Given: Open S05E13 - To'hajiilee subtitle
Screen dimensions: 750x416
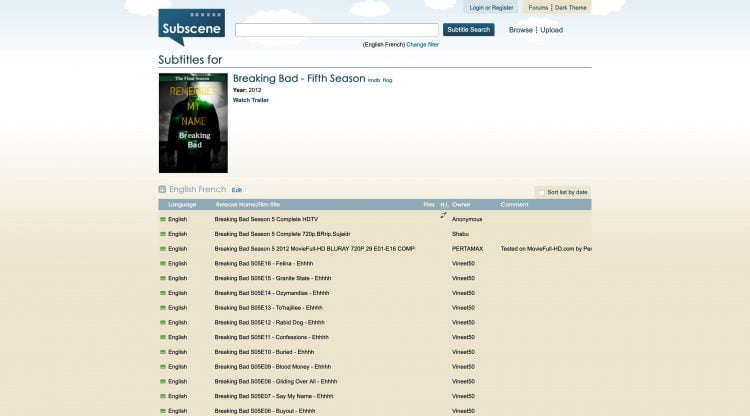Looking at the screenshot, I should 268,308.
